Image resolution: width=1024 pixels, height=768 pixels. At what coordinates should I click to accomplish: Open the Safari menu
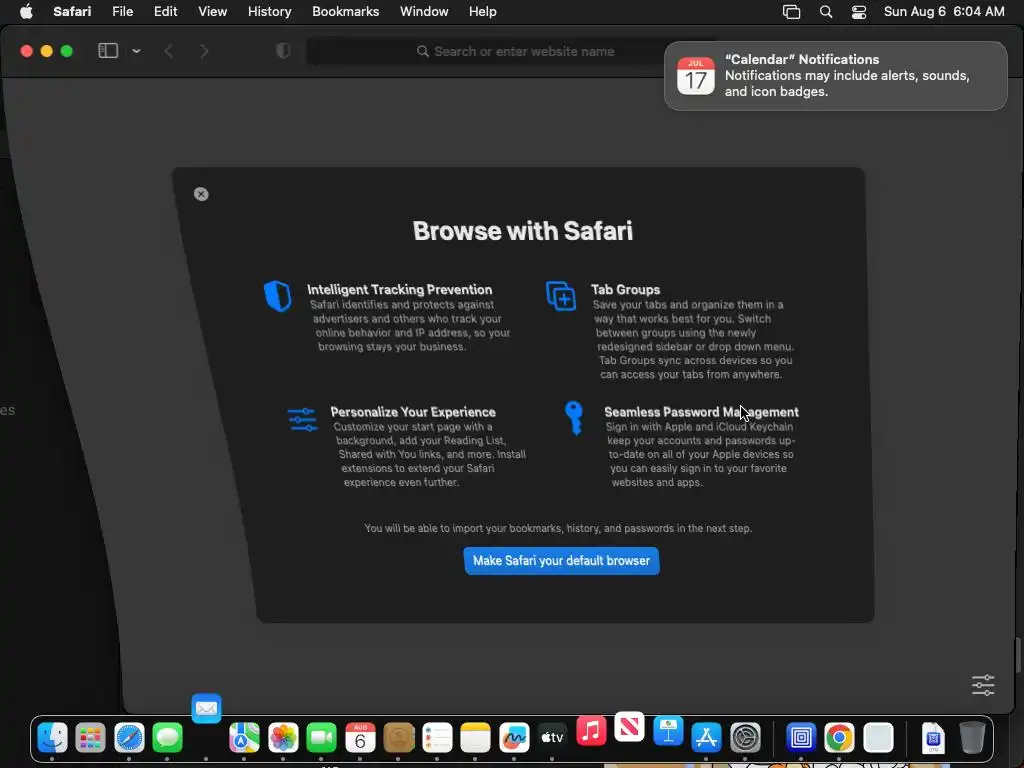(72, 11)
